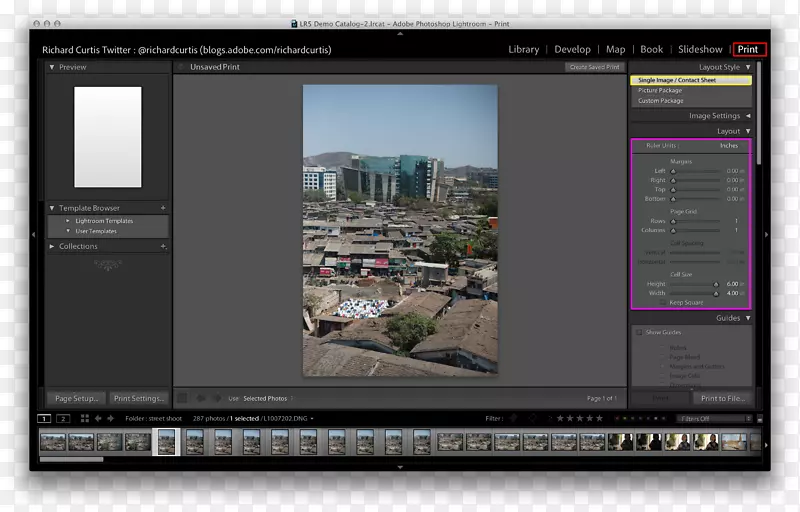Viewport: 800px width, 512px height.
Task: Hide the filmstrip via bottom arrow
Action: click(400, 467)
